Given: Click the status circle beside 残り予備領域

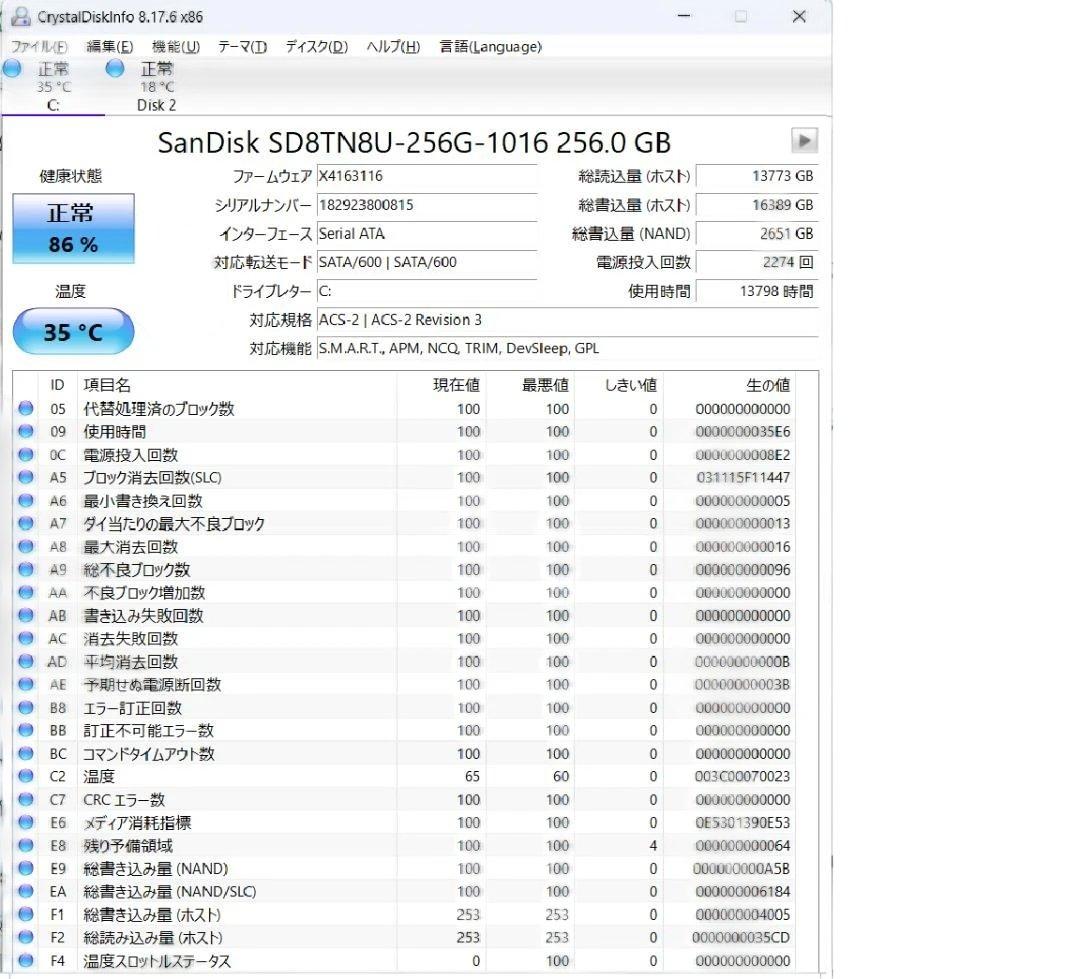Looking at the screenshot, I should [x=25, y=845].
